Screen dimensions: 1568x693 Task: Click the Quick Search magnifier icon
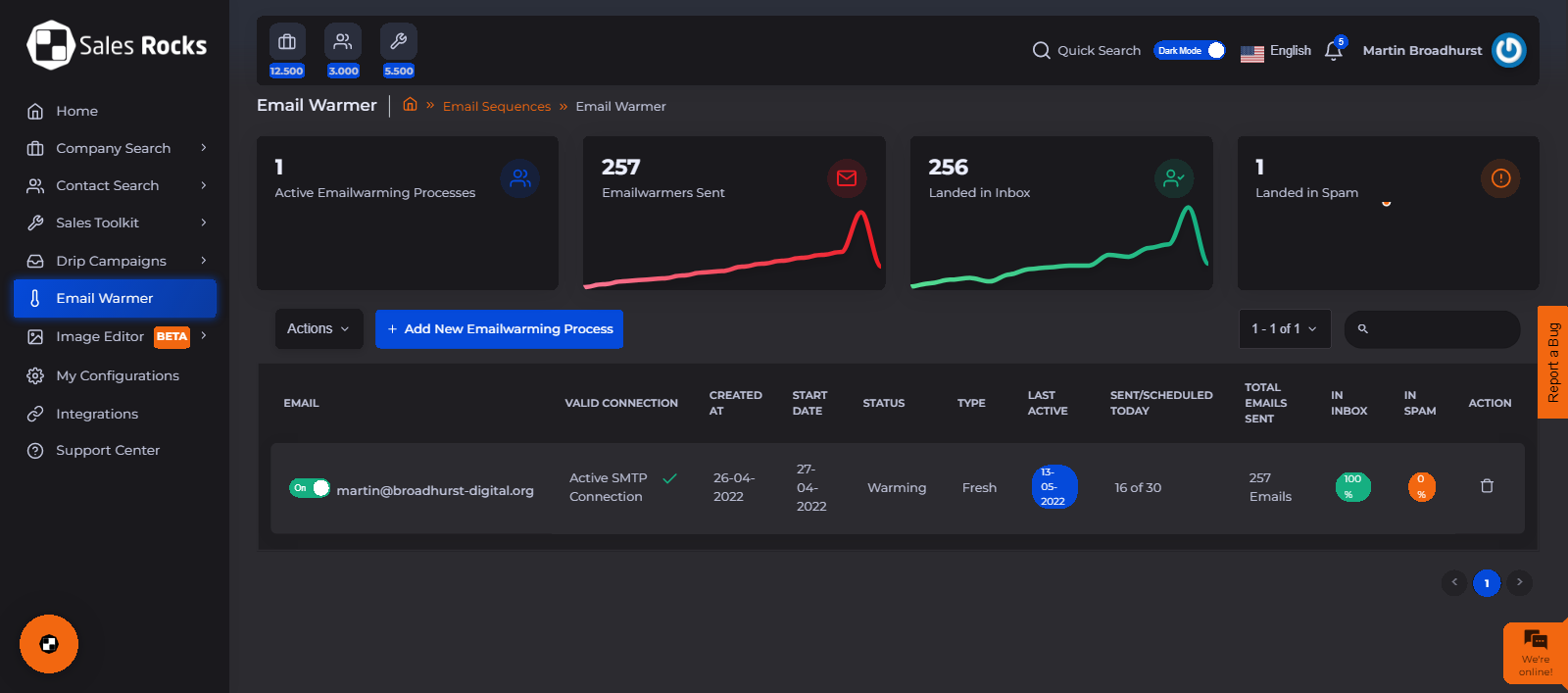(x=1041, y=50)
